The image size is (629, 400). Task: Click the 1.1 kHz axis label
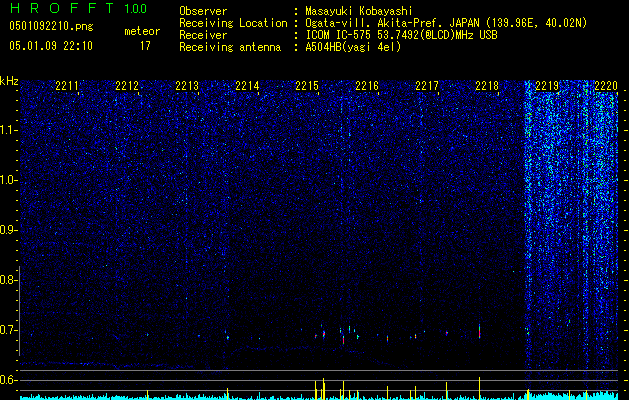coord(8,130)
